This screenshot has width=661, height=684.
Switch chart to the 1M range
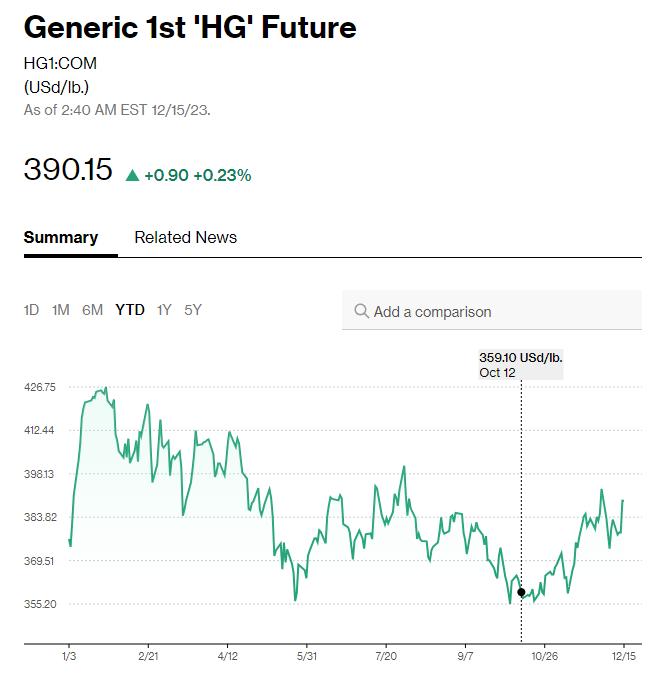point(61,310)
